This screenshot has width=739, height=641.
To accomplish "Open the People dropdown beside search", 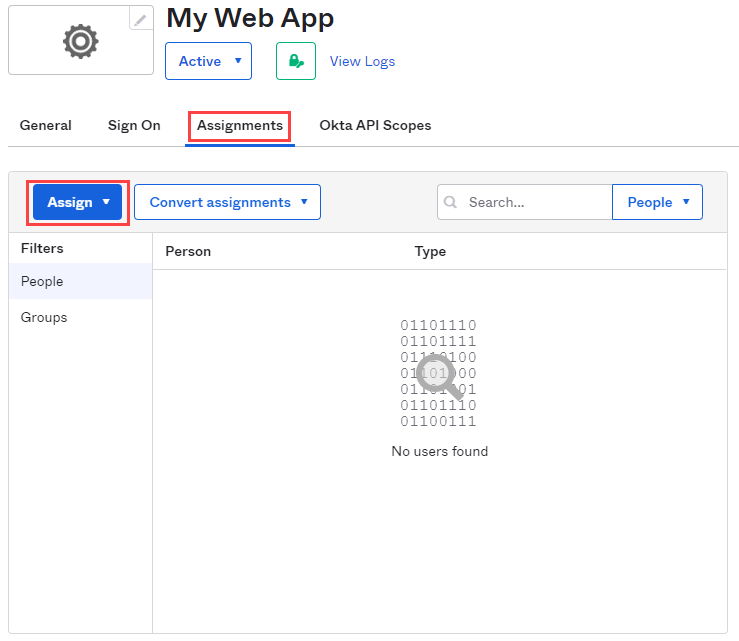I will (657, 202).
